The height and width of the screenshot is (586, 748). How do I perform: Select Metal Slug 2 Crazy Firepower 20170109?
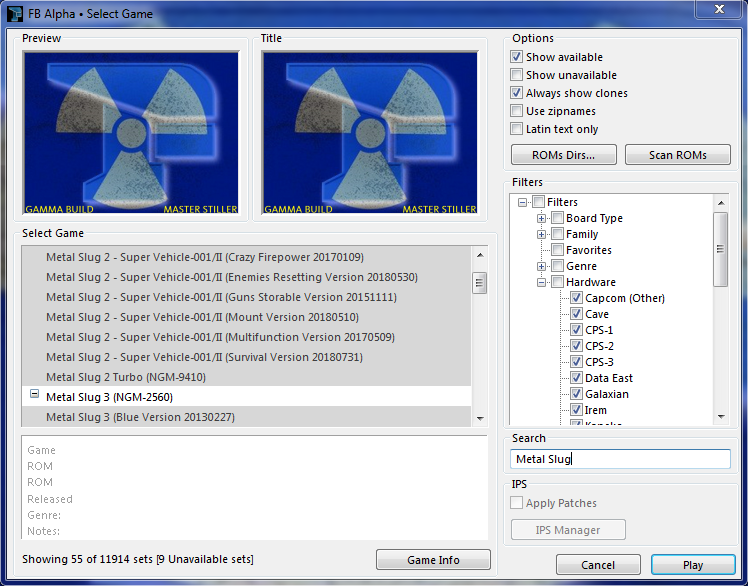tap(246, 257)
